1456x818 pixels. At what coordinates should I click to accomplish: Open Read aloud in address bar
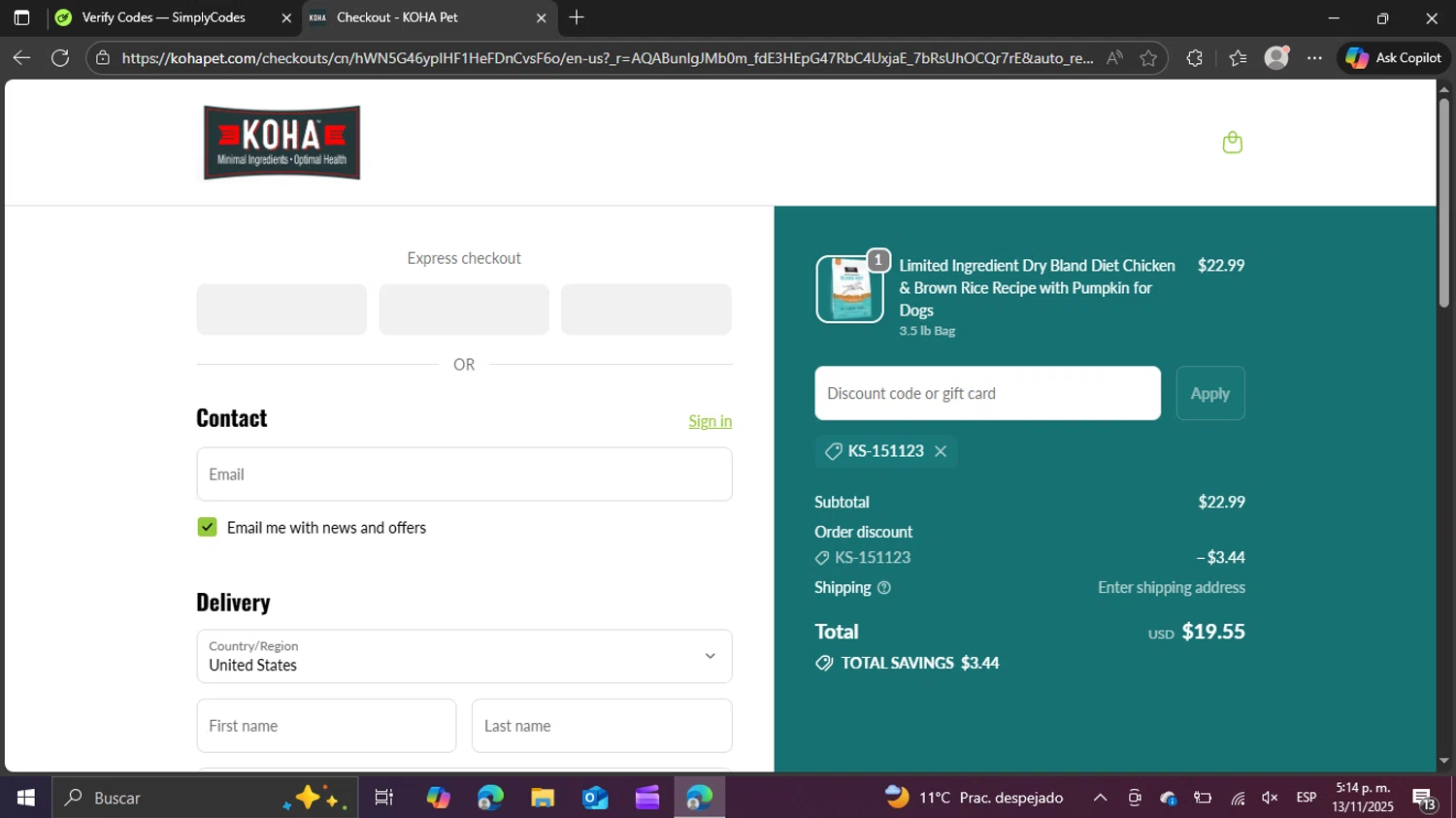tap(1114, 58)
